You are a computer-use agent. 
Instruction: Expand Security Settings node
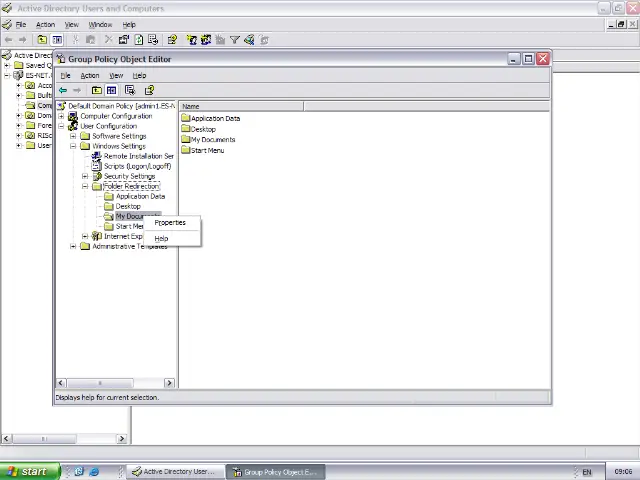pos(85,176)
